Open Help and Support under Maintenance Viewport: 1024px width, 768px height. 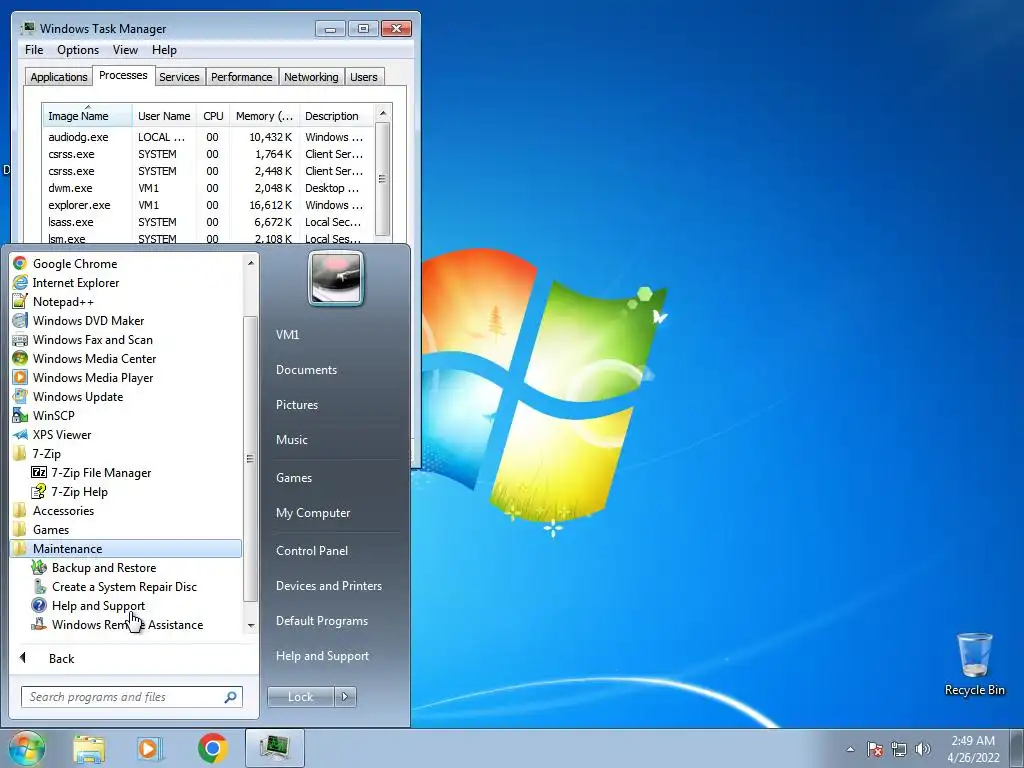point(98,605)
